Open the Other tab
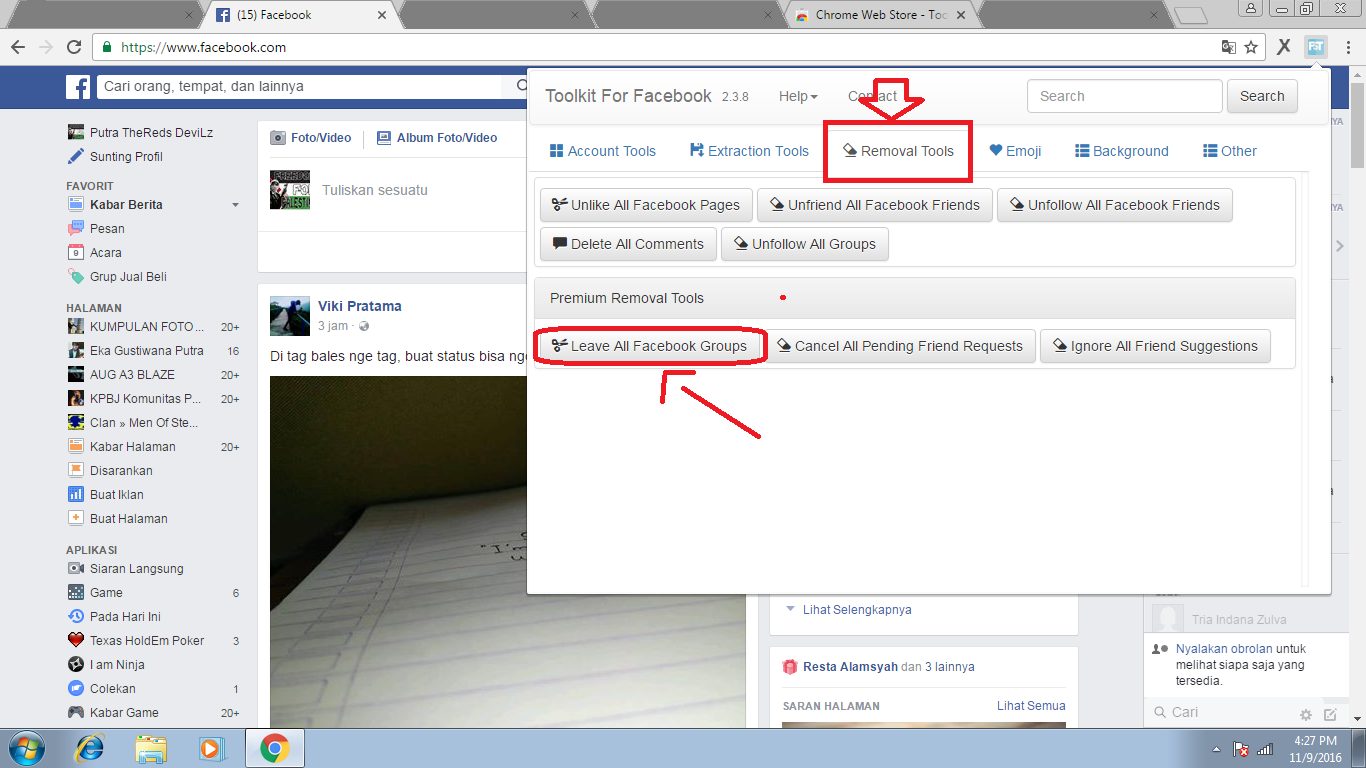 [x=1230, y=151]
